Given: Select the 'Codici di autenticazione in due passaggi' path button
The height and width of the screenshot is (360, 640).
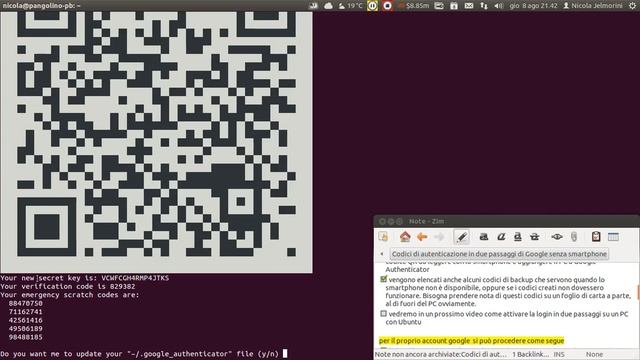Looking at the screenshot, I should [499, 254].
